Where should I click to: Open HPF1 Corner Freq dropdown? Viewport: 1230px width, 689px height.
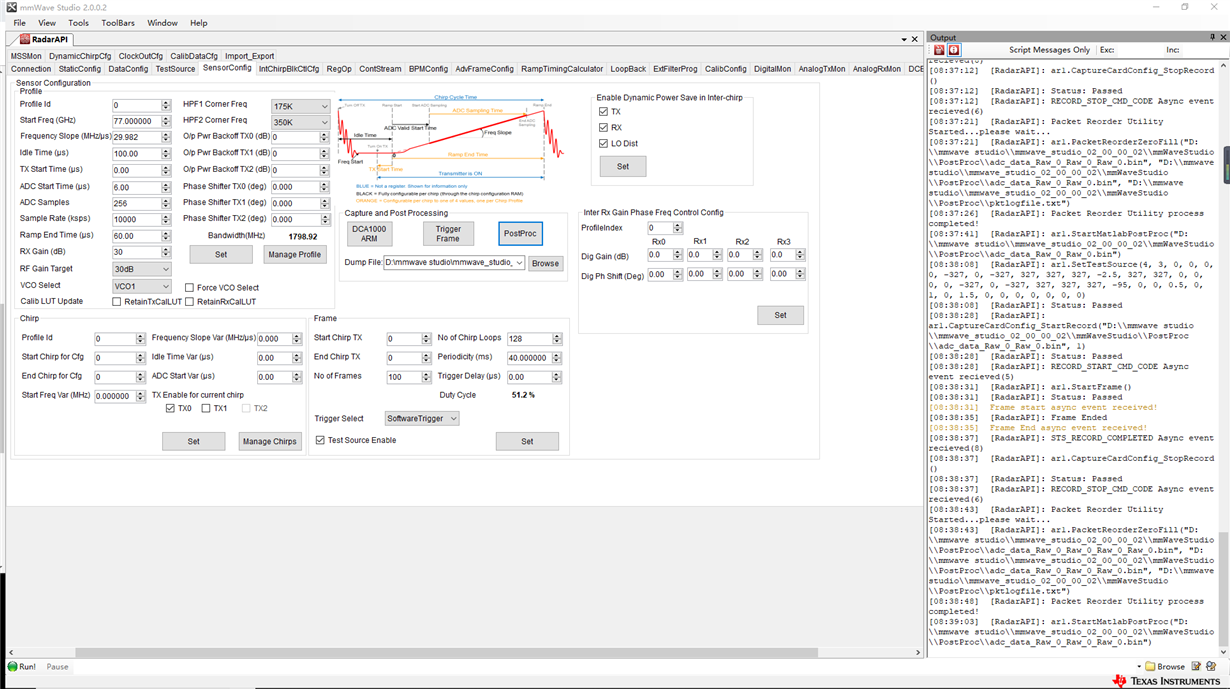click(300, 106)
